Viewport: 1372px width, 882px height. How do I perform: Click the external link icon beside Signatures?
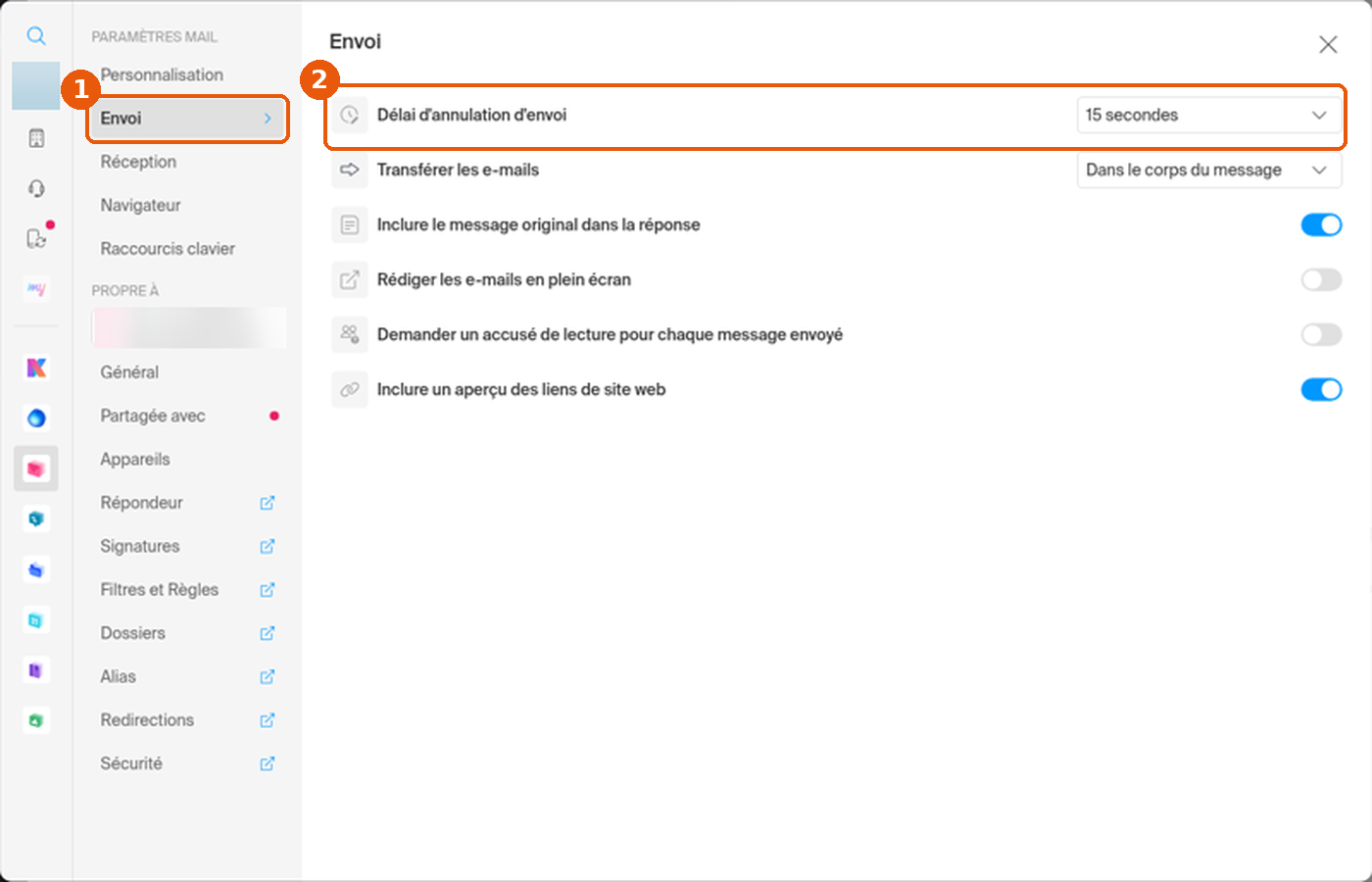pos(267,546)
